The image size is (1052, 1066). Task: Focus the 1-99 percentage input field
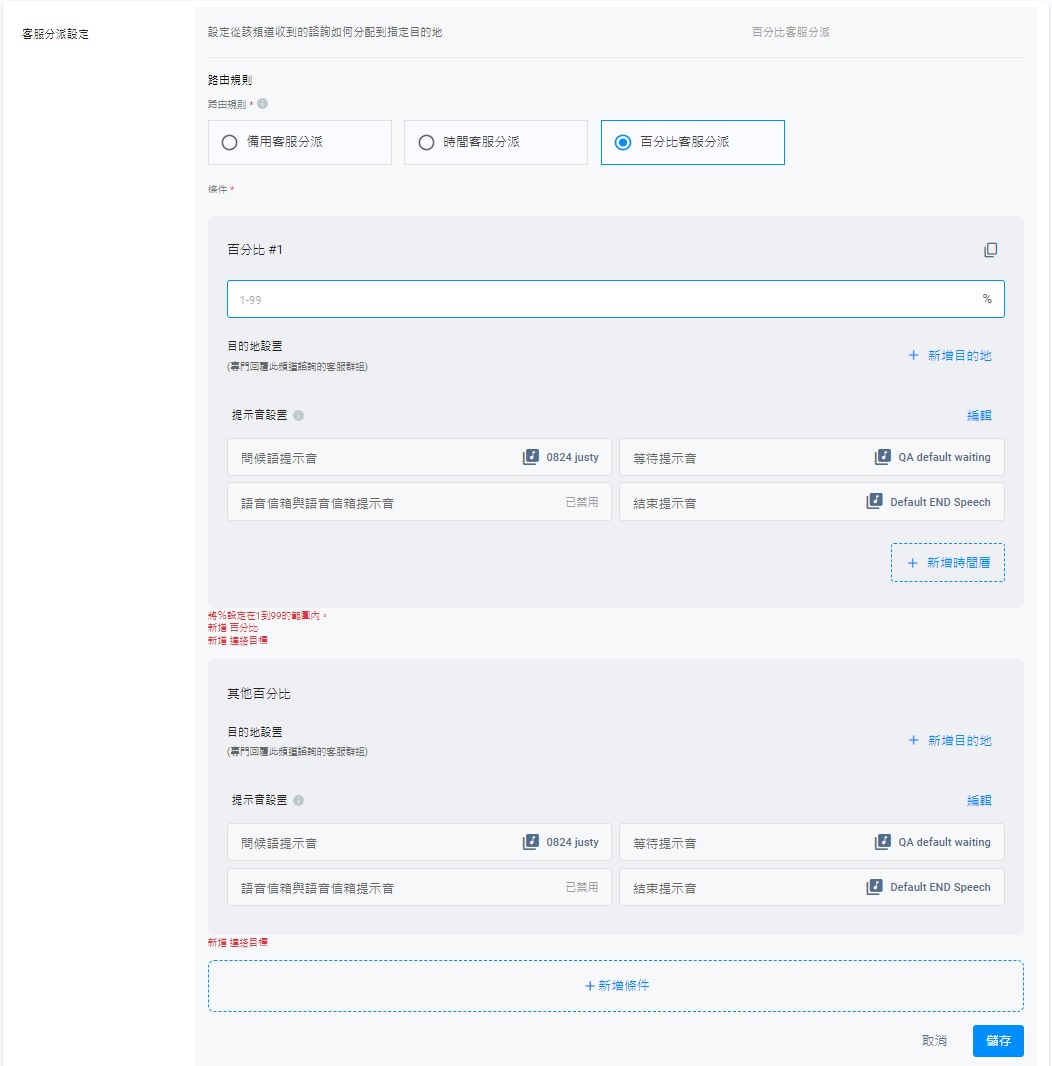[x=615, y=299]
